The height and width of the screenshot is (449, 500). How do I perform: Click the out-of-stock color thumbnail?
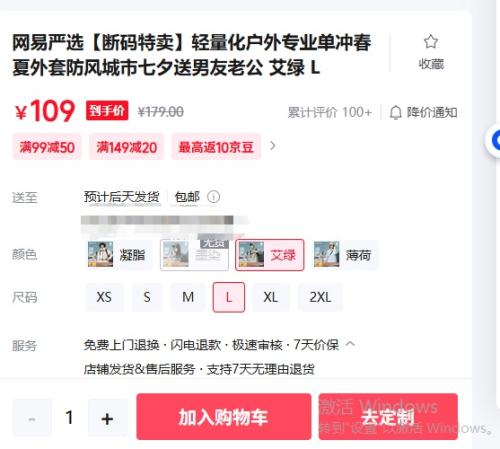(x=194, y=255)
